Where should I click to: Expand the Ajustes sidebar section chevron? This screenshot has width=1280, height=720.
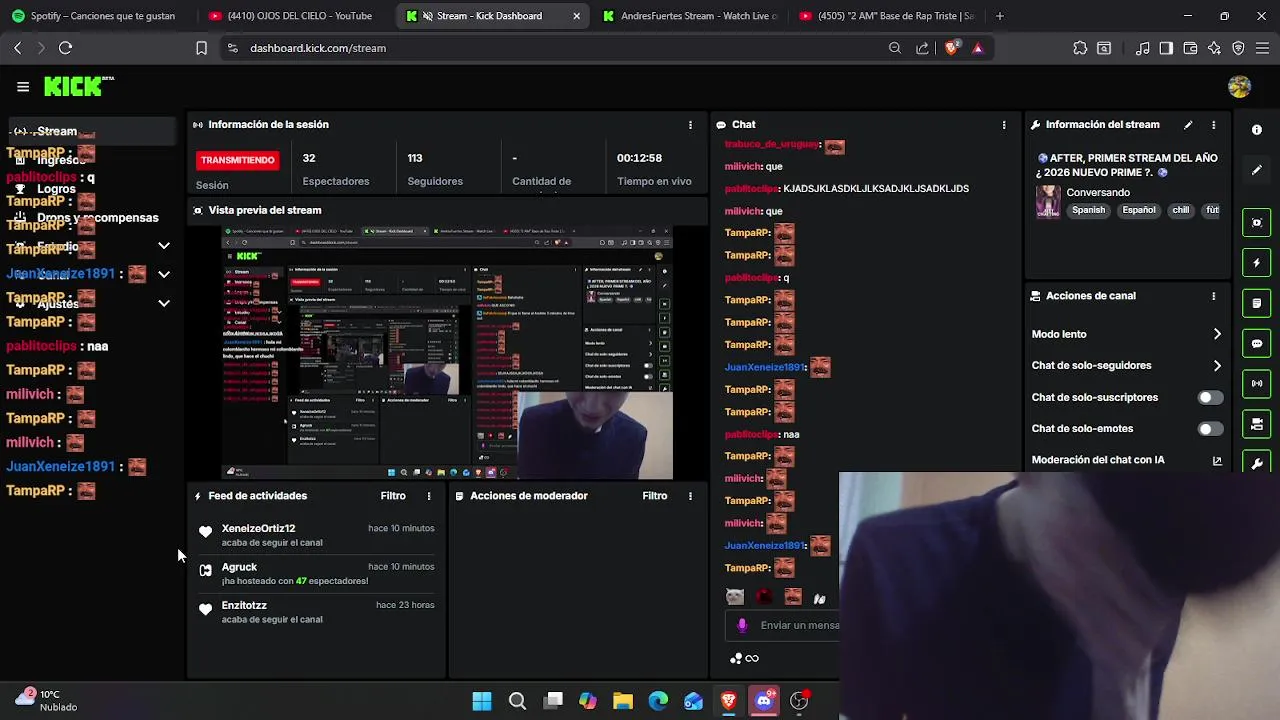click(164, 303)
